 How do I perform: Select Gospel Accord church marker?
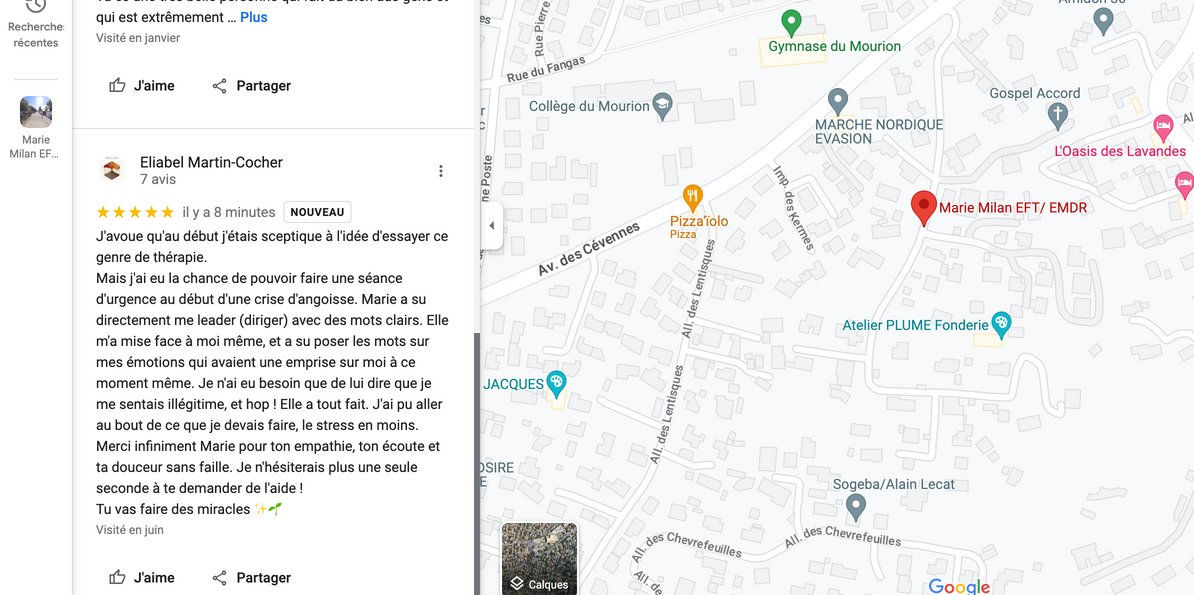(1057, 116)
